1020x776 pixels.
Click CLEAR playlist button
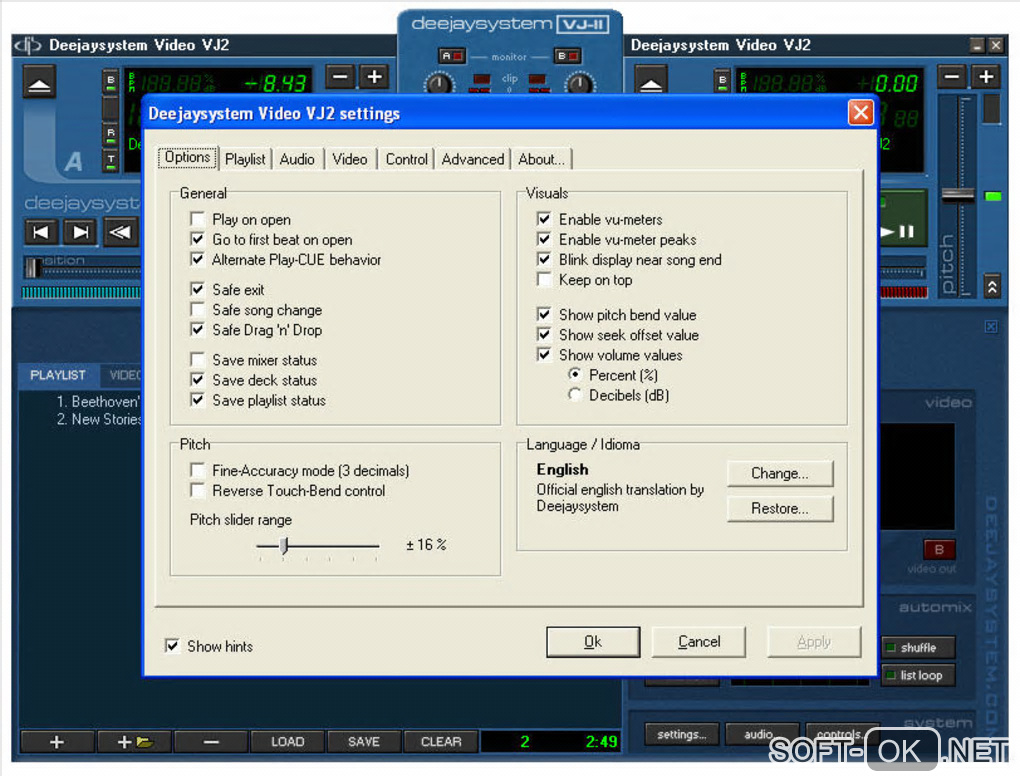(441, 742)
